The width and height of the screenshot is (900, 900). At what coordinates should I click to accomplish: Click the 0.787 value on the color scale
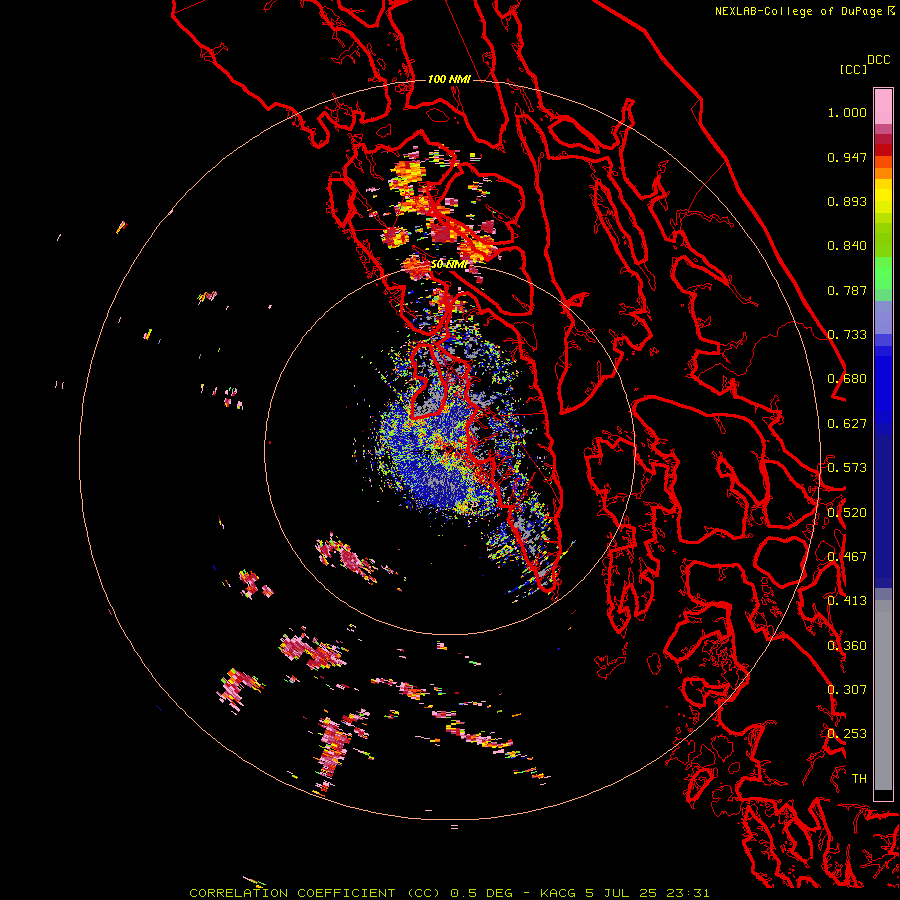pyautogui.click(x=847, y=290)
